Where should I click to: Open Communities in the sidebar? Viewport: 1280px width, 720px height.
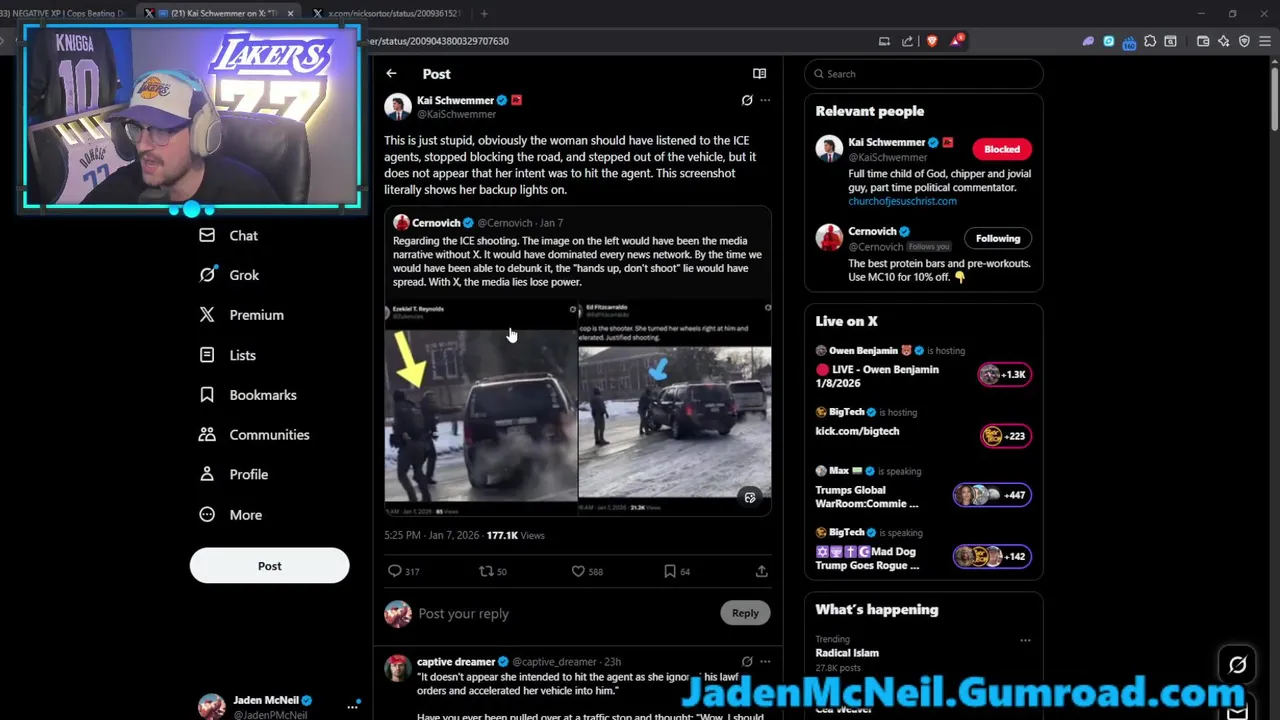254,435
